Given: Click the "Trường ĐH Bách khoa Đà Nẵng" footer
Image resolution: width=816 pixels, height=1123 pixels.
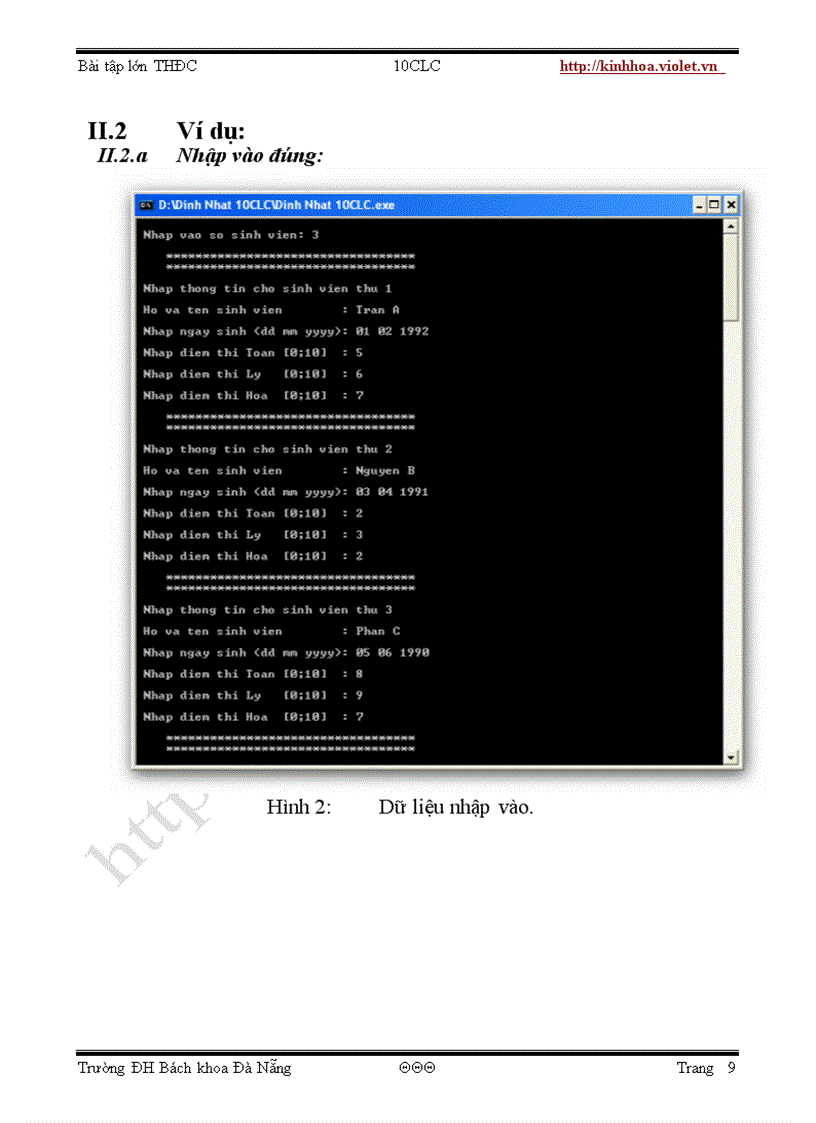Looking at the screenshot, I should pyautogui.click(x=185, y=1068).
